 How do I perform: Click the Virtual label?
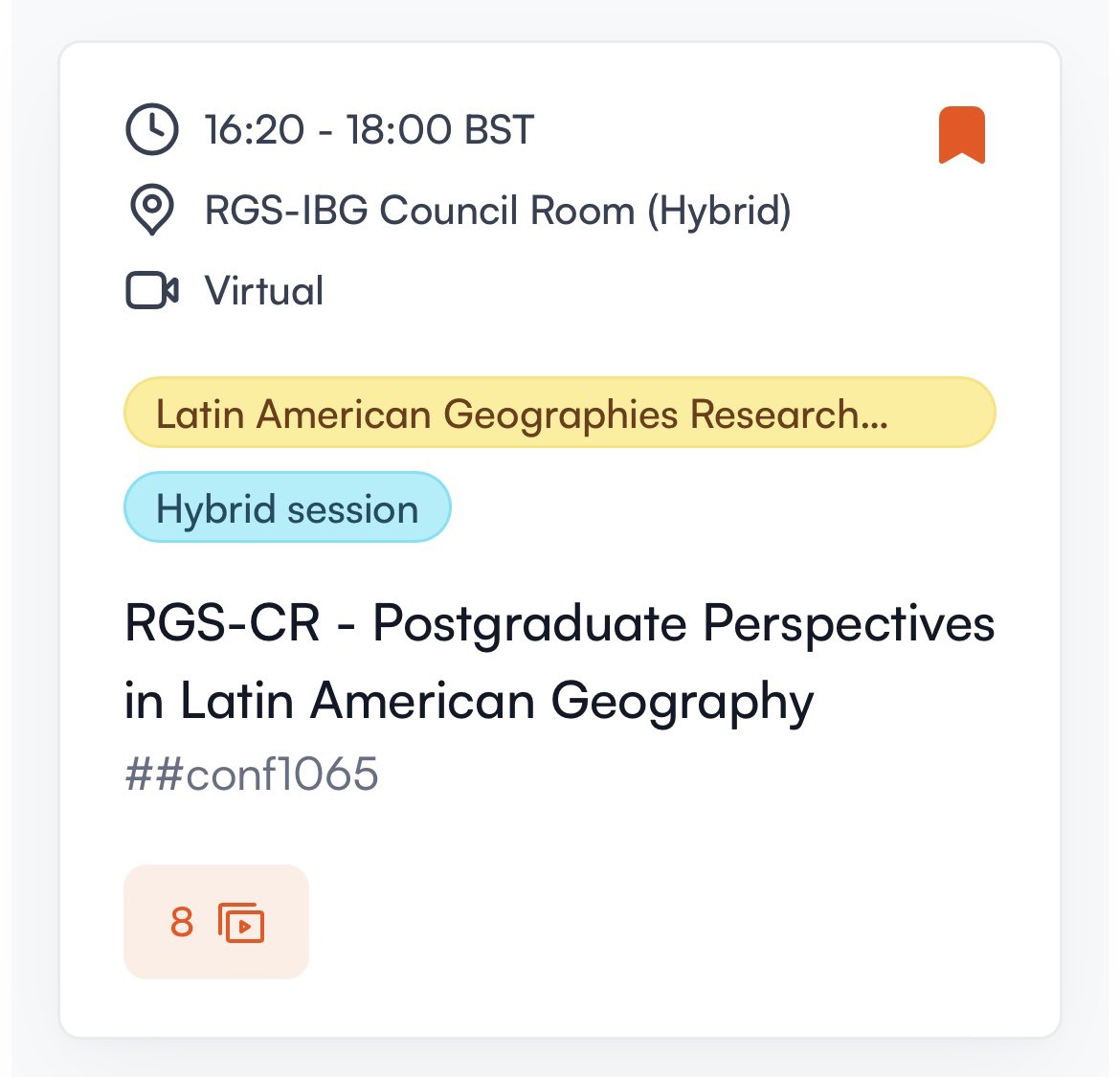264,291
